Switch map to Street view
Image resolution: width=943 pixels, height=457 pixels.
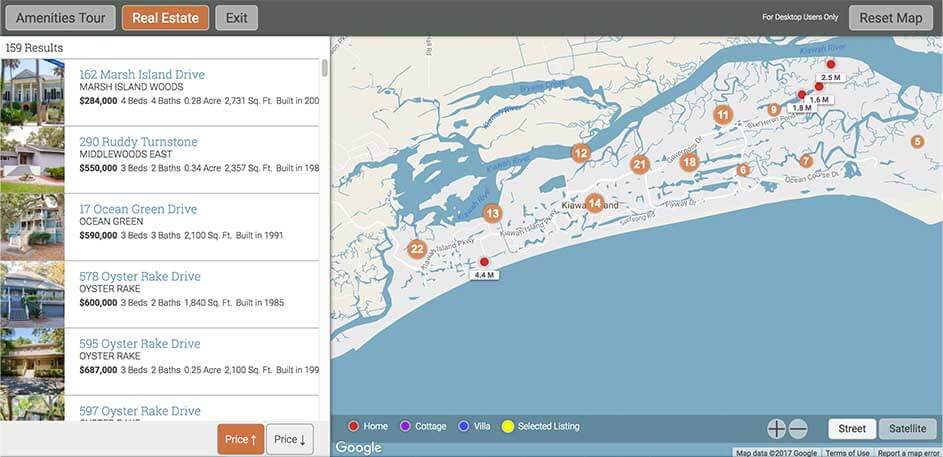coord(852,429)
